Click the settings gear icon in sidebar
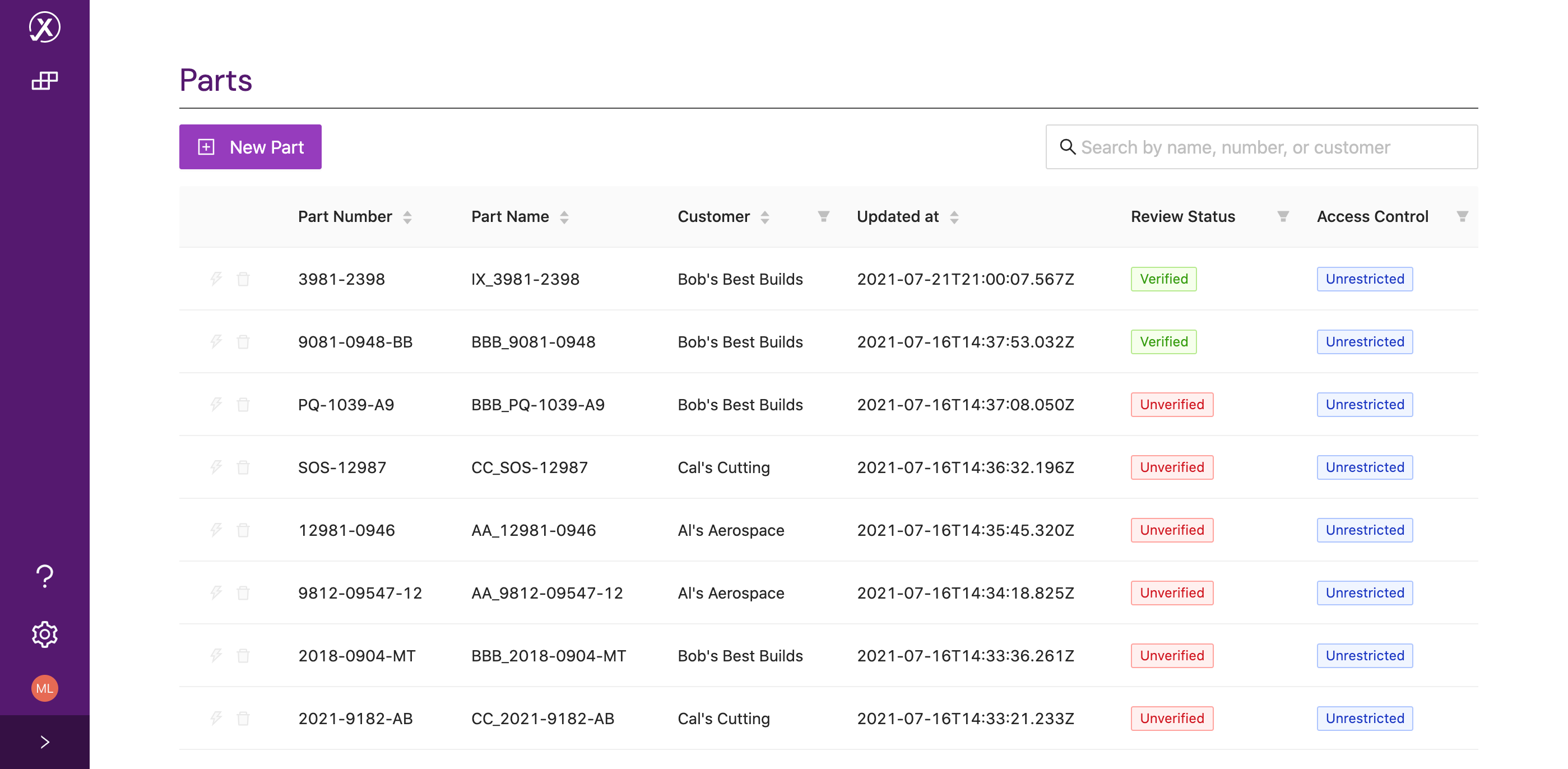 point(44,633)
